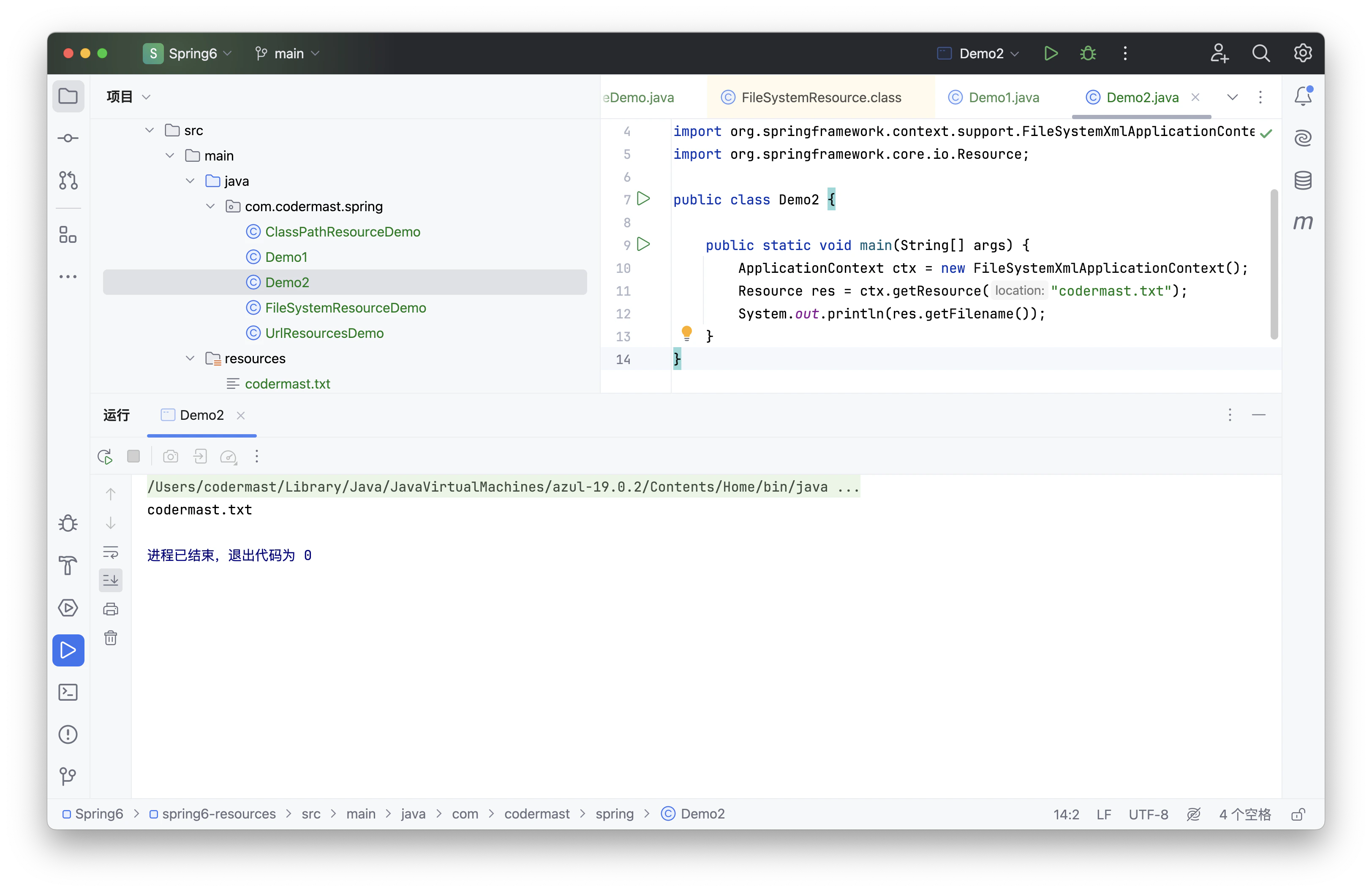Open the main branch dropdown

point(288,54)
